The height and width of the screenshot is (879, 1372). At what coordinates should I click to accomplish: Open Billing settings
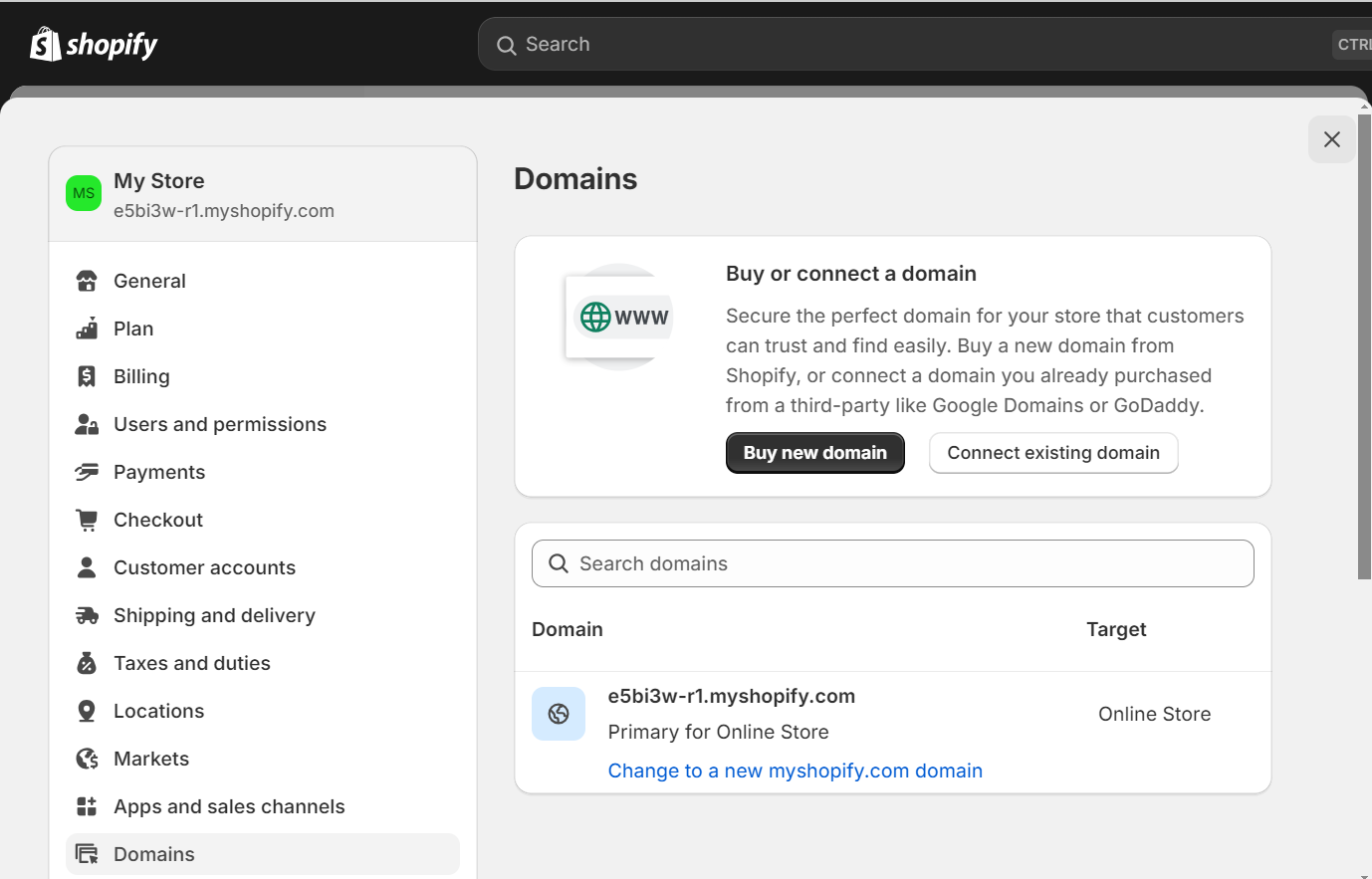[x=263, y=376]
